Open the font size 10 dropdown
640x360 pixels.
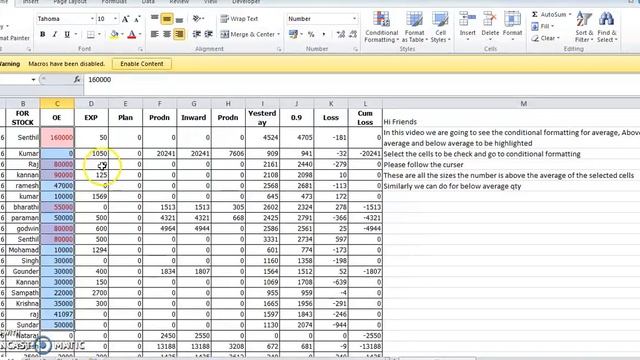[115, 19]
